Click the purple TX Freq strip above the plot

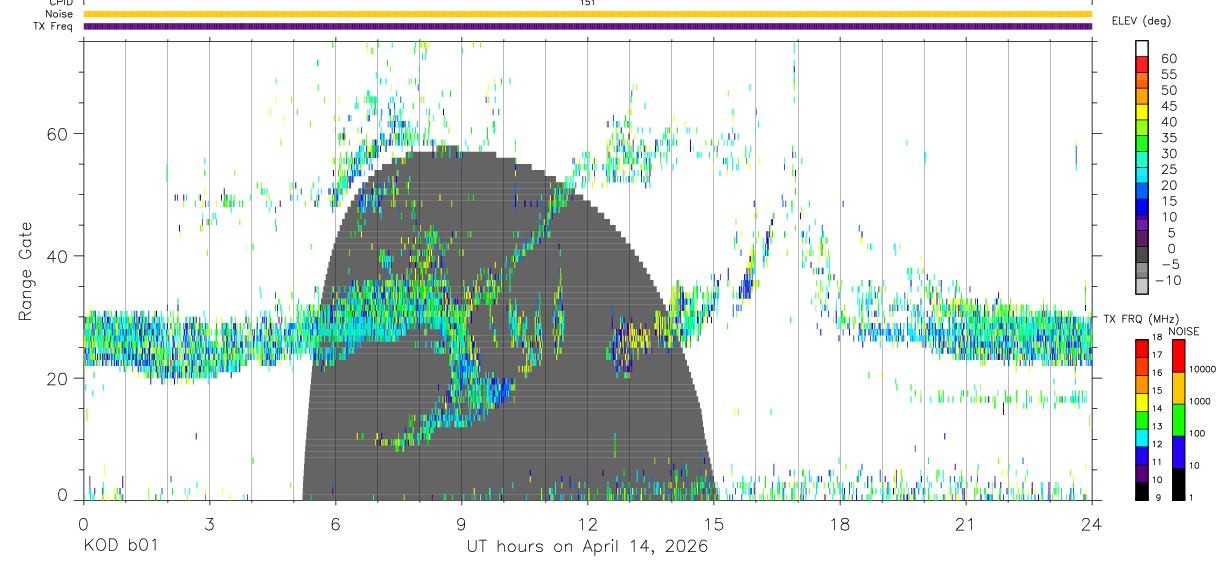point(587,26)
